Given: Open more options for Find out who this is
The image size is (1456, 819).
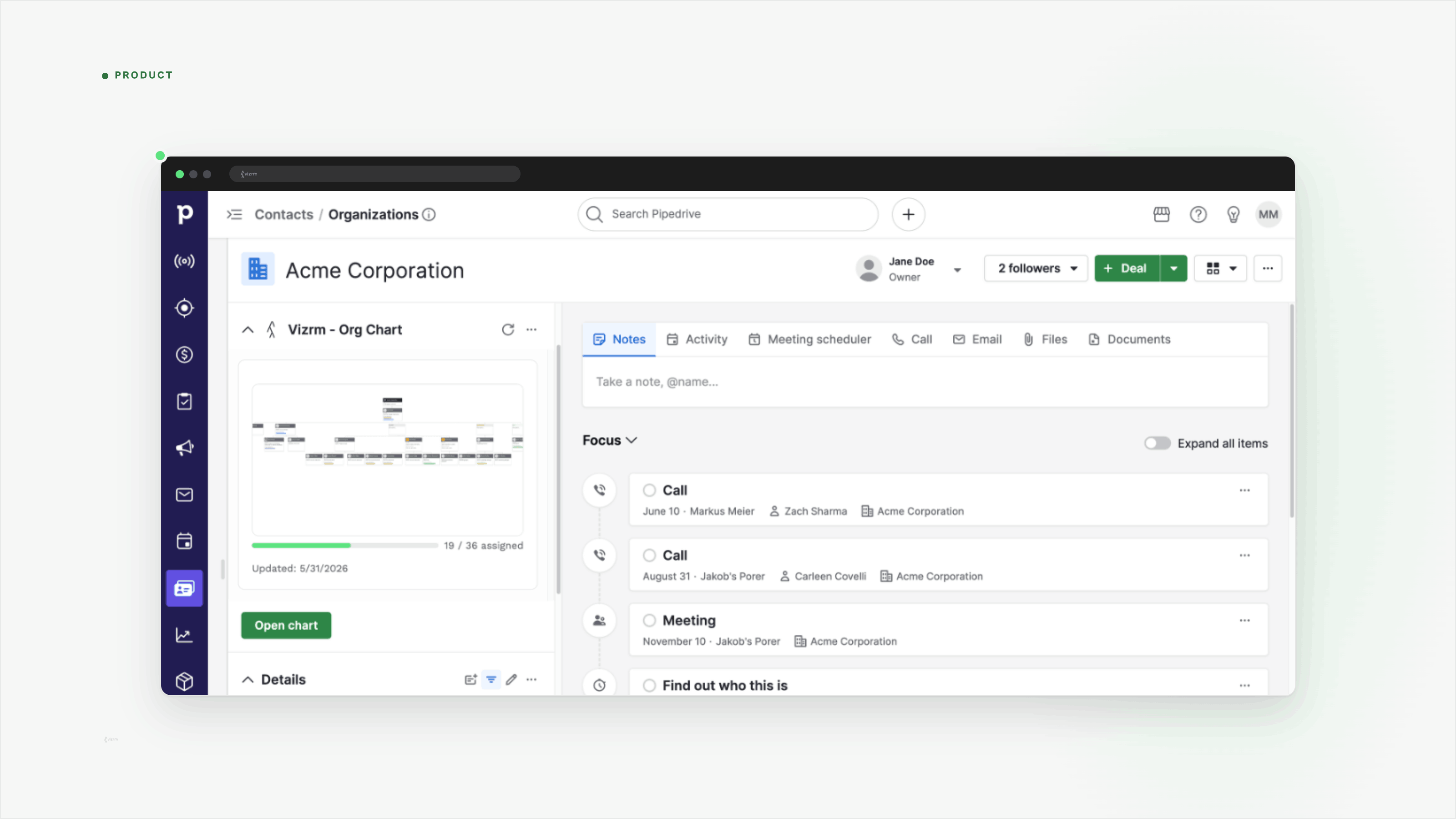Looking at the screenshot, I should [1244, 686].
